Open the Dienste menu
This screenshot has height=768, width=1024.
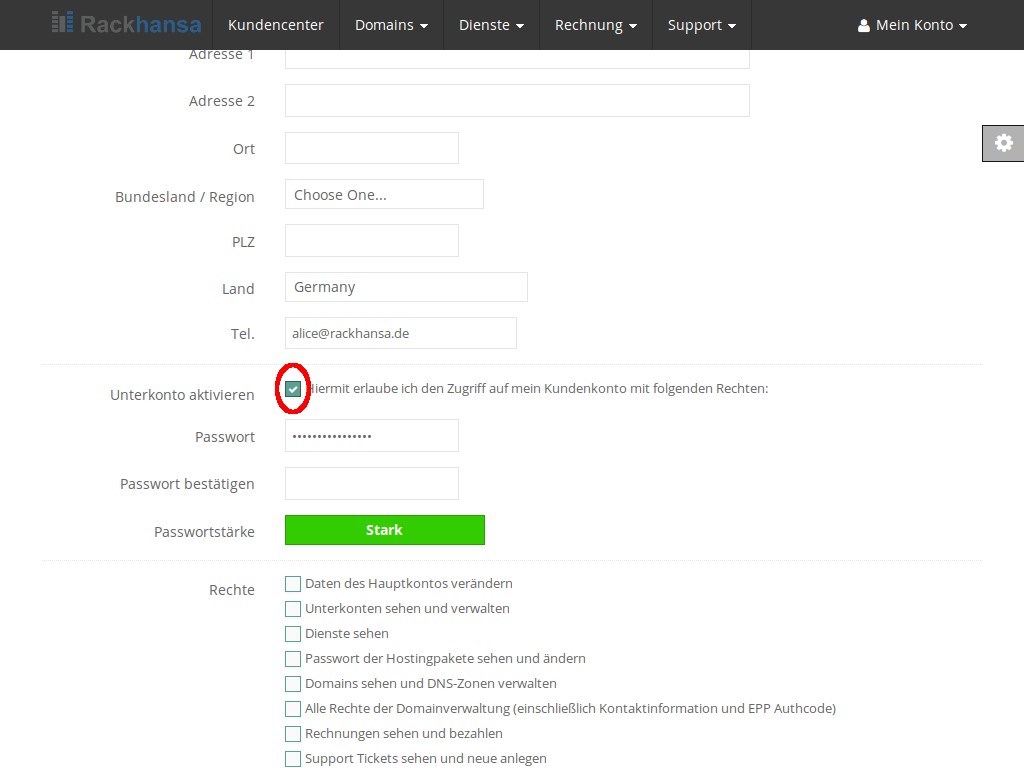click(x=491, y=25)
